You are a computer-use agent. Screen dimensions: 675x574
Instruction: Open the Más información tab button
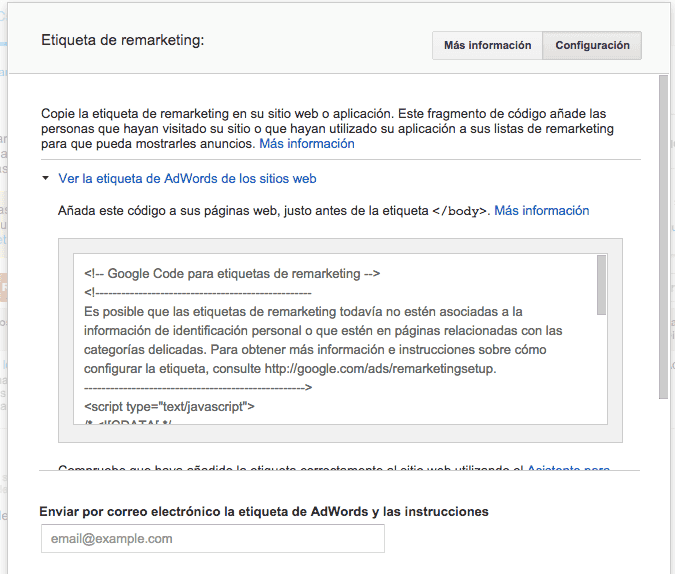[487, 45]
